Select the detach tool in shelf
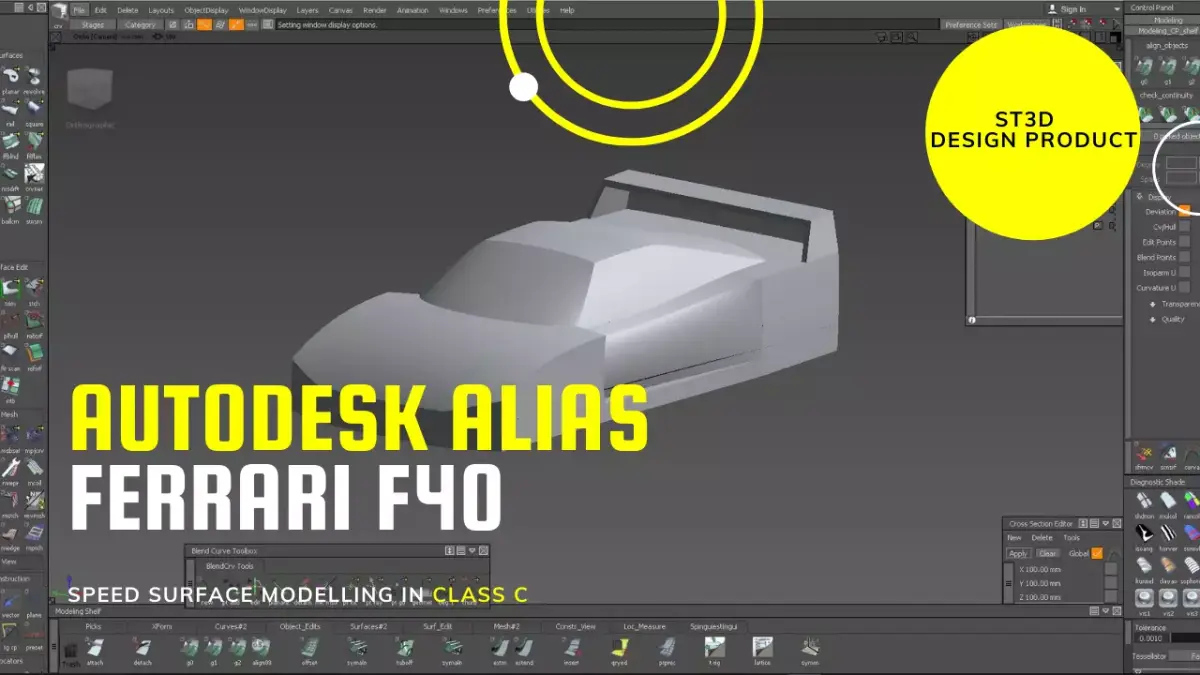The image size is (1200, 675). (142, 650)
